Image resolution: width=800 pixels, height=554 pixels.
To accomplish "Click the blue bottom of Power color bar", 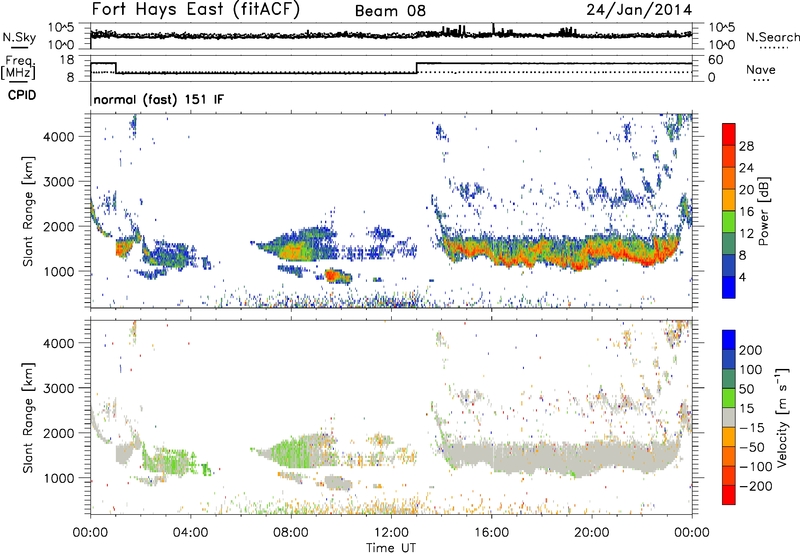I will click(x=729, y=287).
